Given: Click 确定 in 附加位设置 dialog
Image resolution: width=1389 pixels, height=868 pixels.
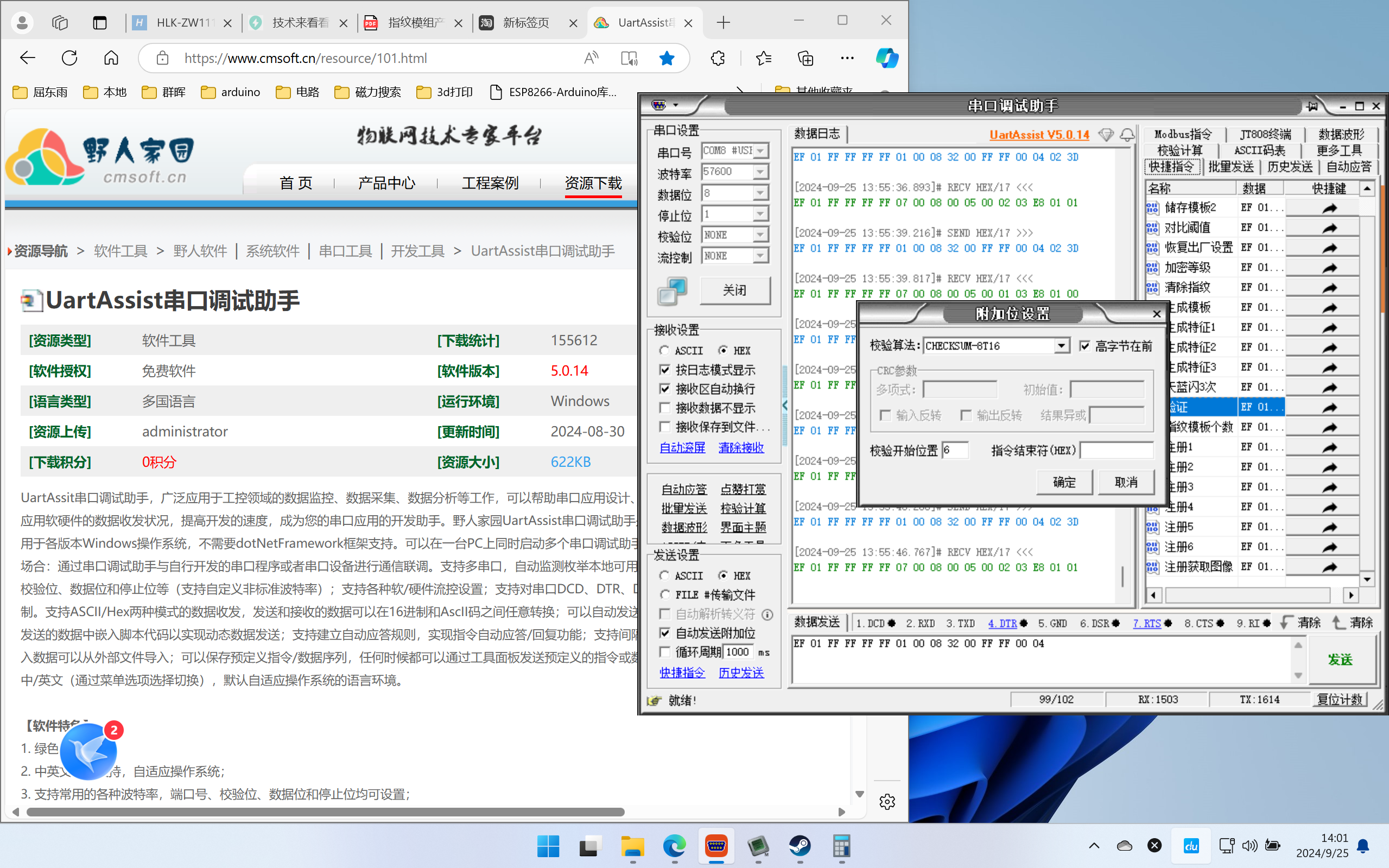Looking at the screenshot, I should pos(1064,482).
